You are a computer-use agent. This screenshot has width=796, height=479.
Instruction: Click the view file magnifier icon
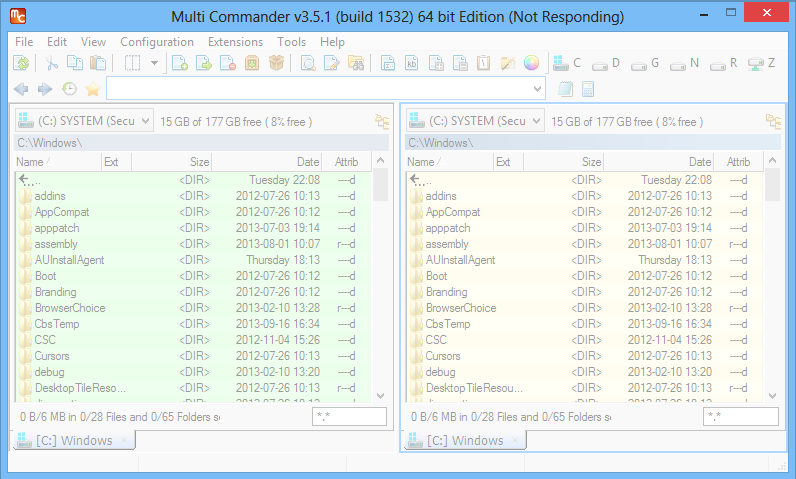308,63
